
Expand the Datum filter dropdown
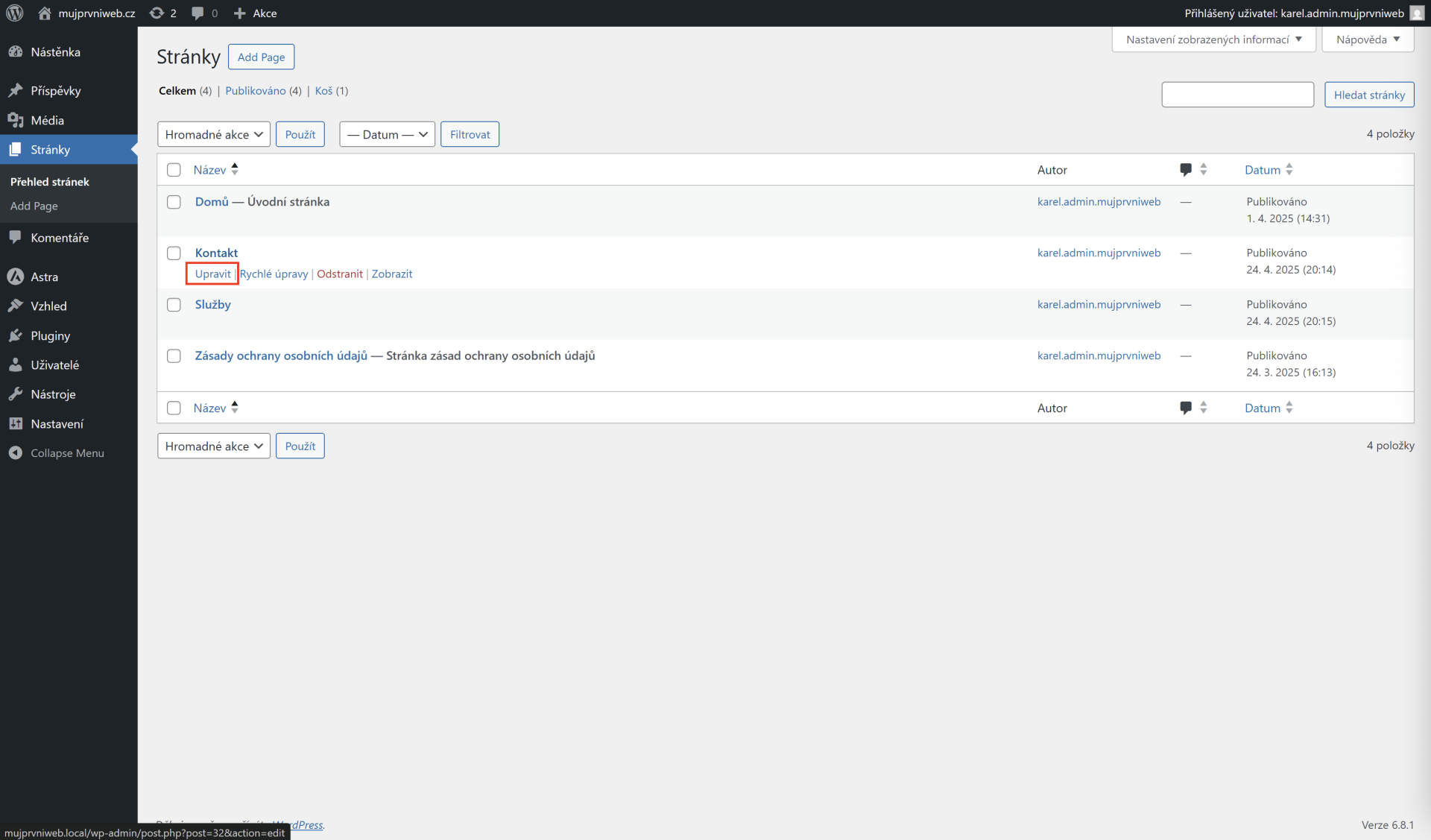point(387,134)
